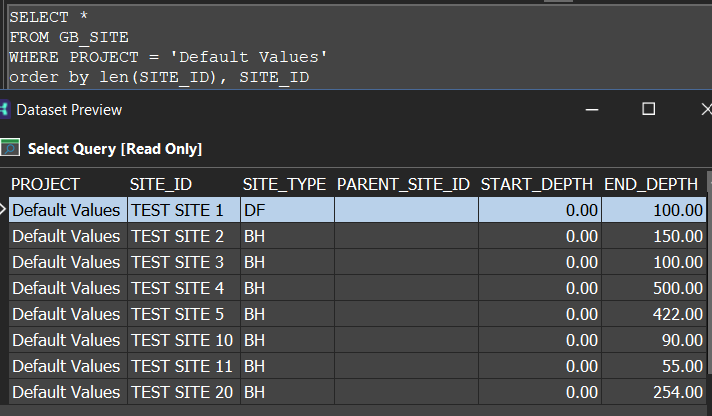
Task: Click the current row arrow indicator
Action: pyautogui.click(x=5, y=210)
